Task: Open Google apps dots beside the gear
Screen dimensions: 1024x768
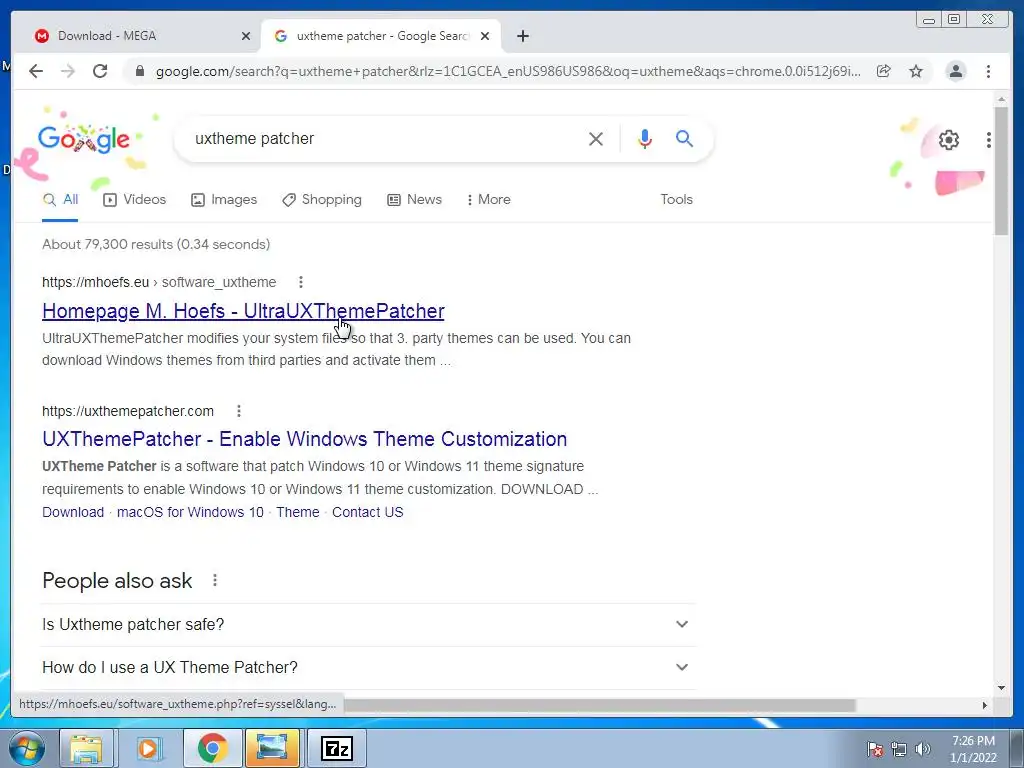Action: [989, 139]
